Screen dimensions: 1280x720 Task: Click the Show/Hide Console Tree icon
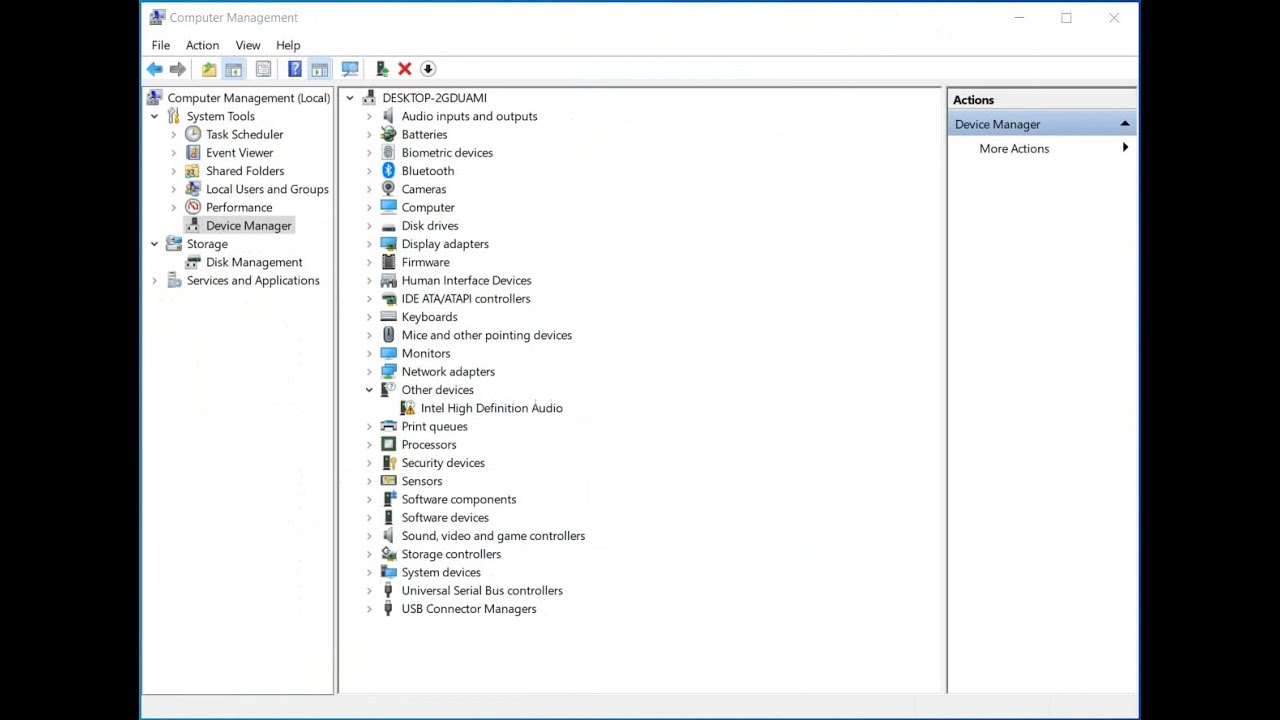click(233, 69)
